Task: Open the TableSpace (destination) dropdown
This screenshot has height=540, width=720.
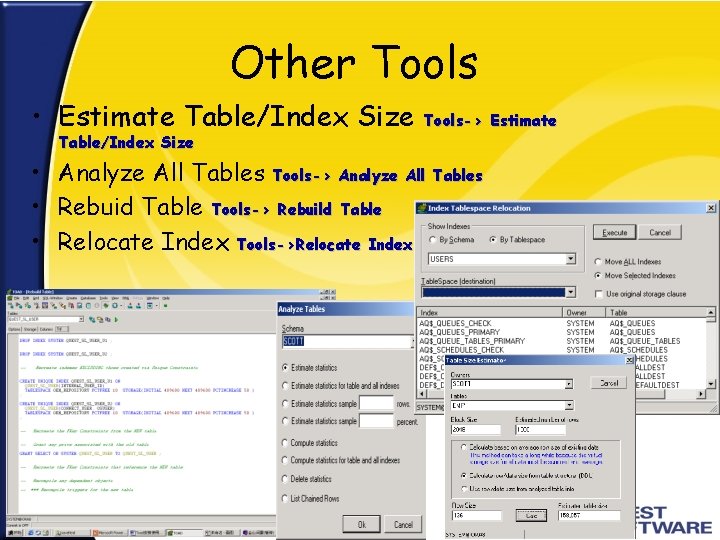Action: tap(570, 292)
